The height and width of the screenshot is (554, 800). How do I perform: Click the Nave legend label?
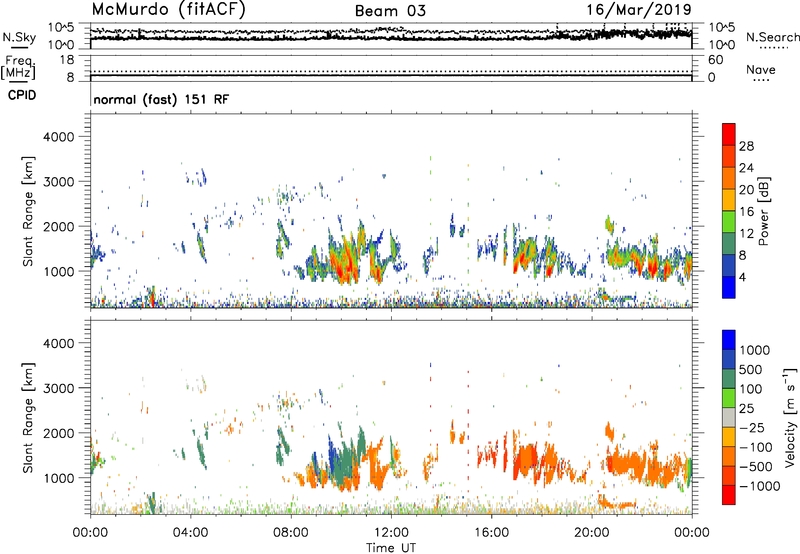[x=761, y=69]
